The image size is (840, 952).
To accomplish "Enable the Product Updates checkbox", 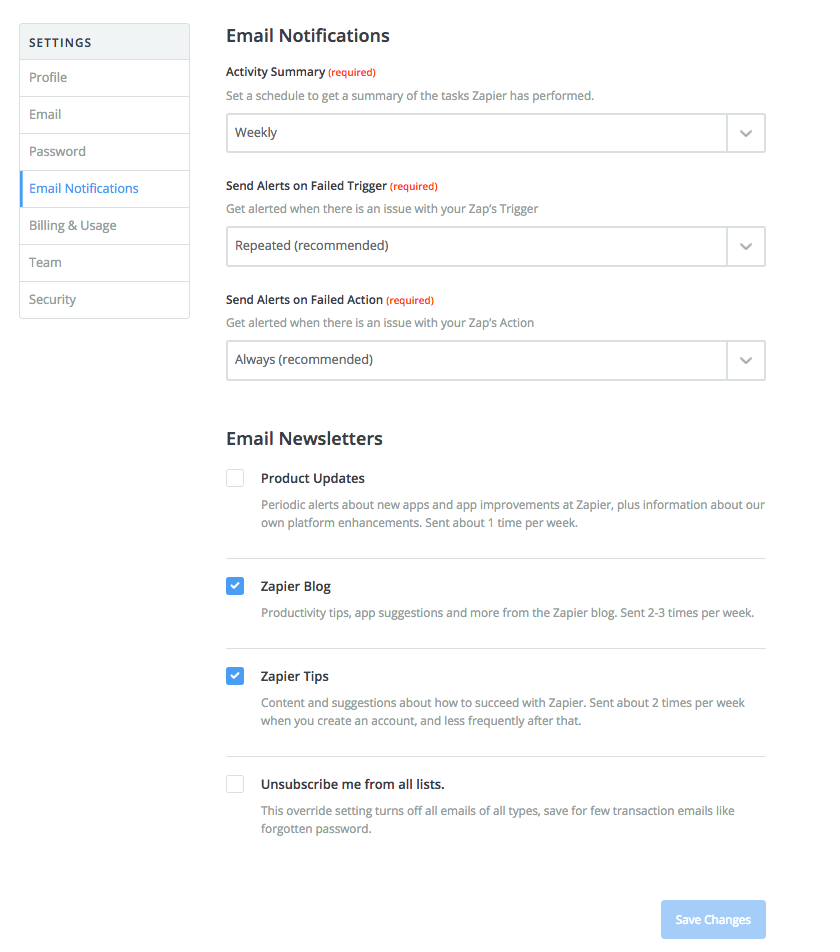I will click(x=235, y=478).
